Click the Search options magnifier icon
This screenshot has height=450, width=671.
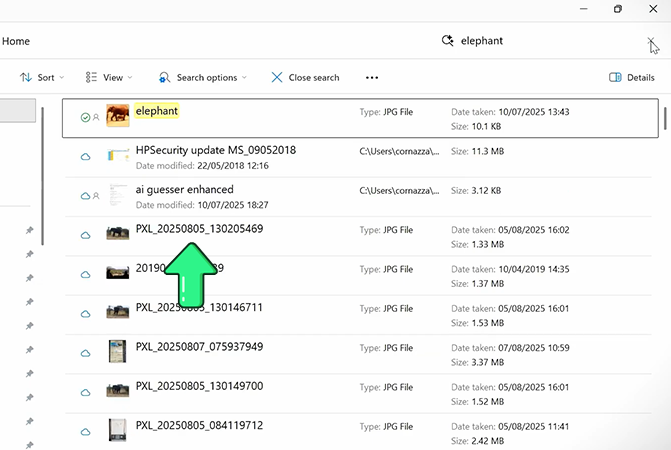(x=164, y=77)
